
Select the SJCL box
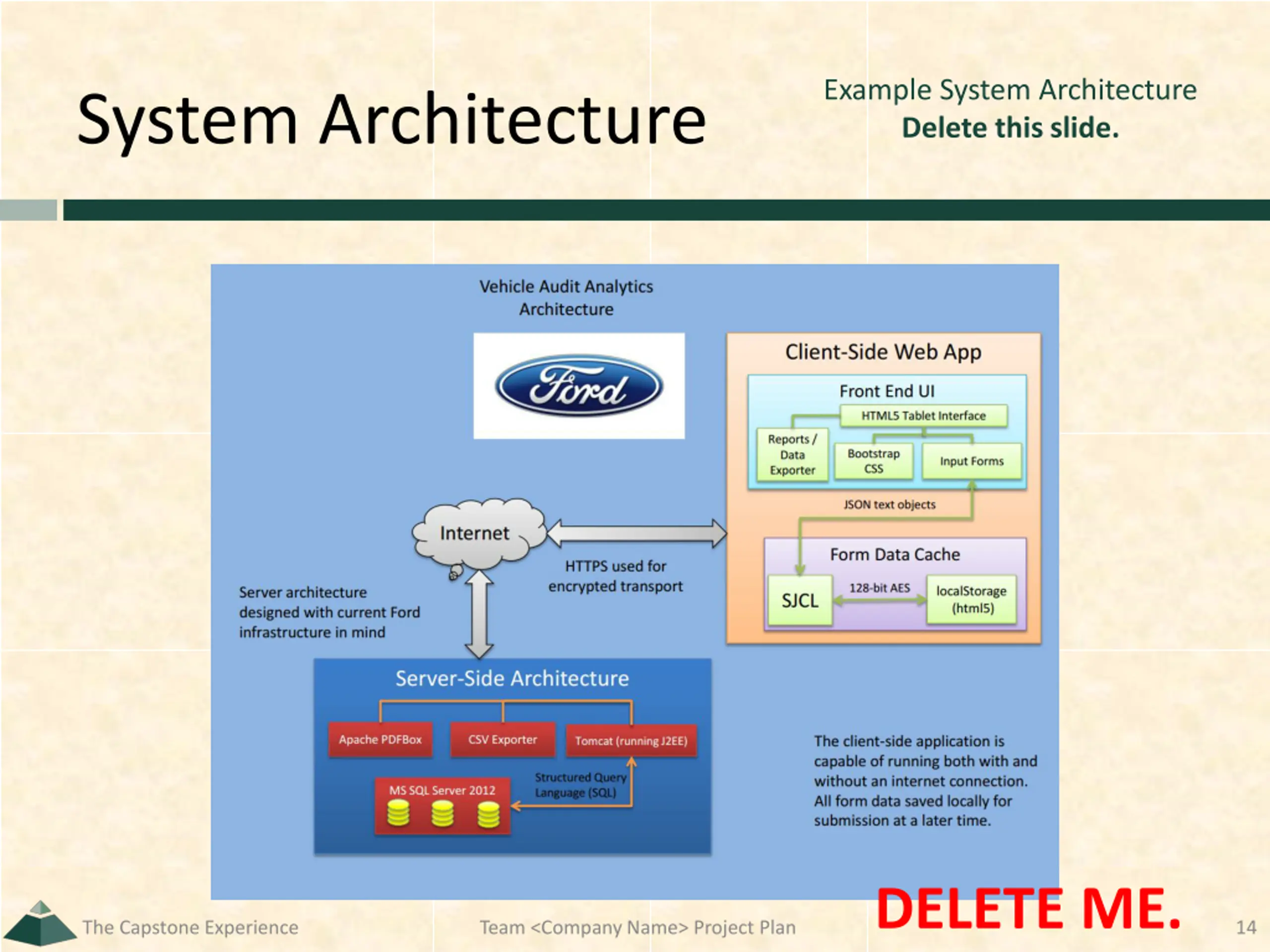pyautogui.click(x=800, y=600)
